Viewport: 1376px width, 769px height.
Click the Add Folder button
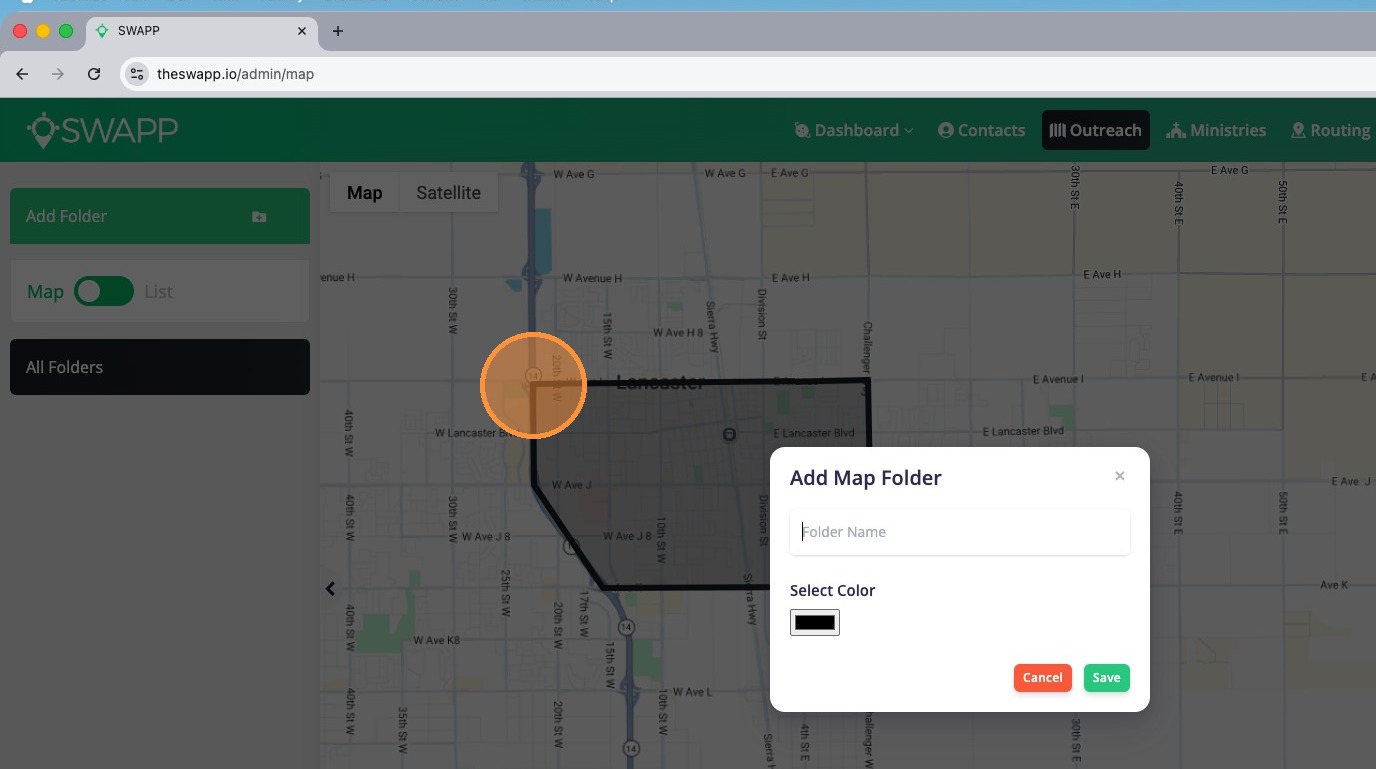pos(160,216)
